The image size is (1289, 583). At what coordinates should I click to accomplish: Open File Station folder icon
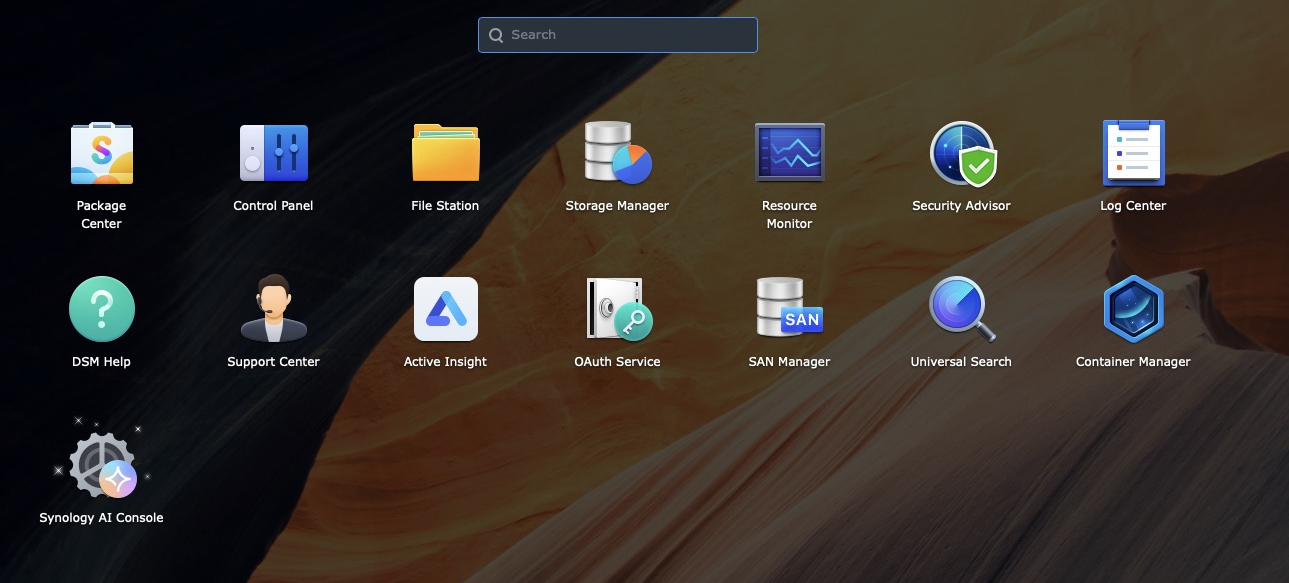click(x=445, y=153)
